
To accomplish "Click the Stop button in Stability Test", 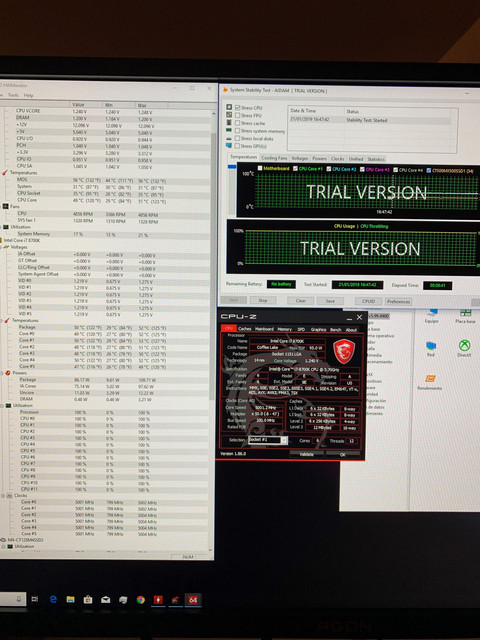I will coord(262,300).
